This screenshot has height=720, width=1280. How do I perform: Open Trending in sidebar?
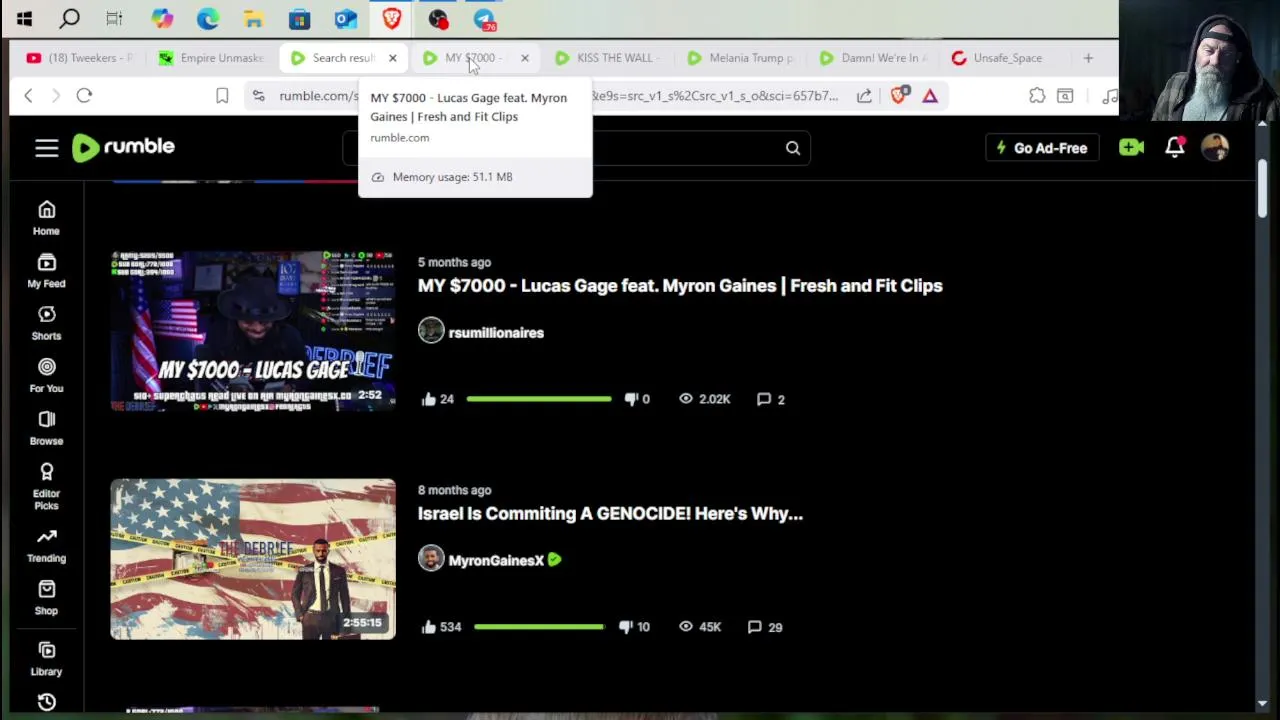[46, 547]
